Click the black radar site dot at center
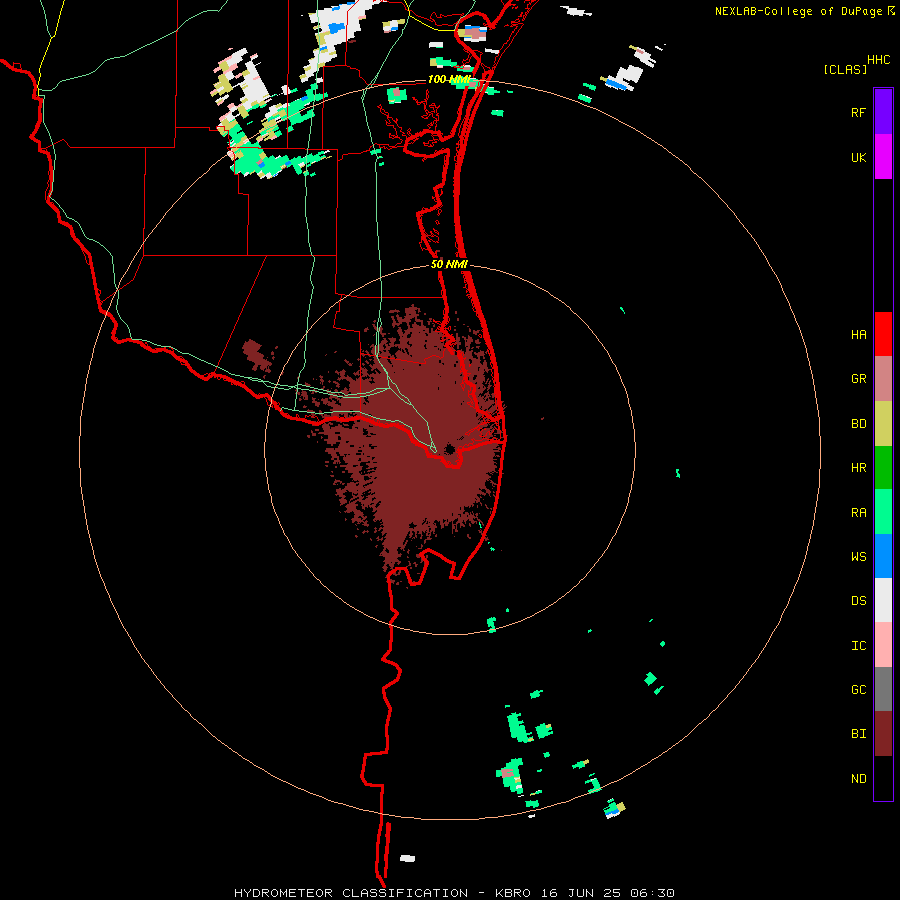Image resolution: width=900 pixels, height=900 pixels. 449,449
